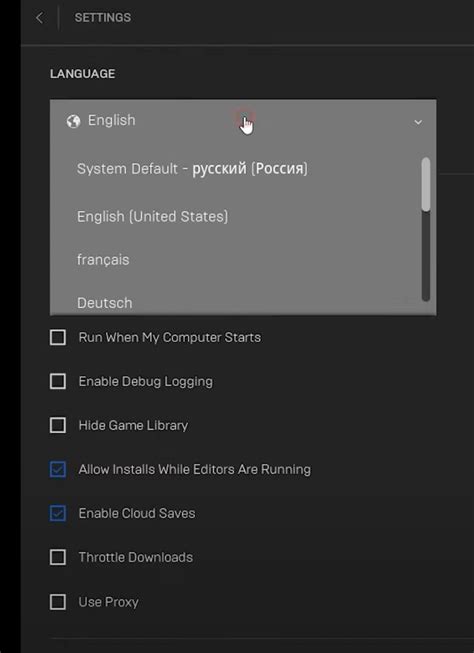The width and height of the screenshot is (474, 653).
Task: Click the English language dropdown header
Action: click(243, 121)
